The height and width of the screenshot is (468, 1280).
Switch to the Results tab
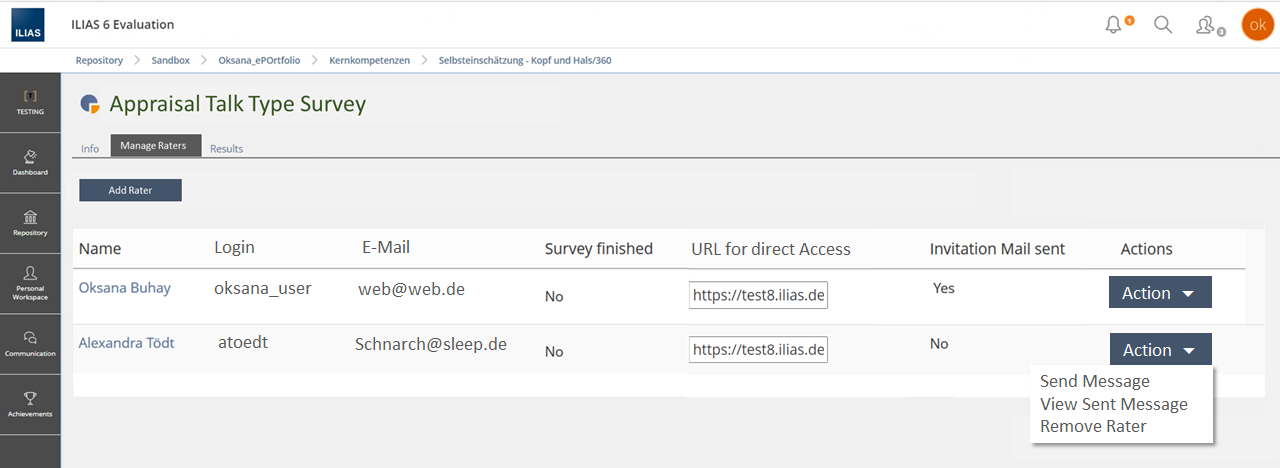point(226,149)
